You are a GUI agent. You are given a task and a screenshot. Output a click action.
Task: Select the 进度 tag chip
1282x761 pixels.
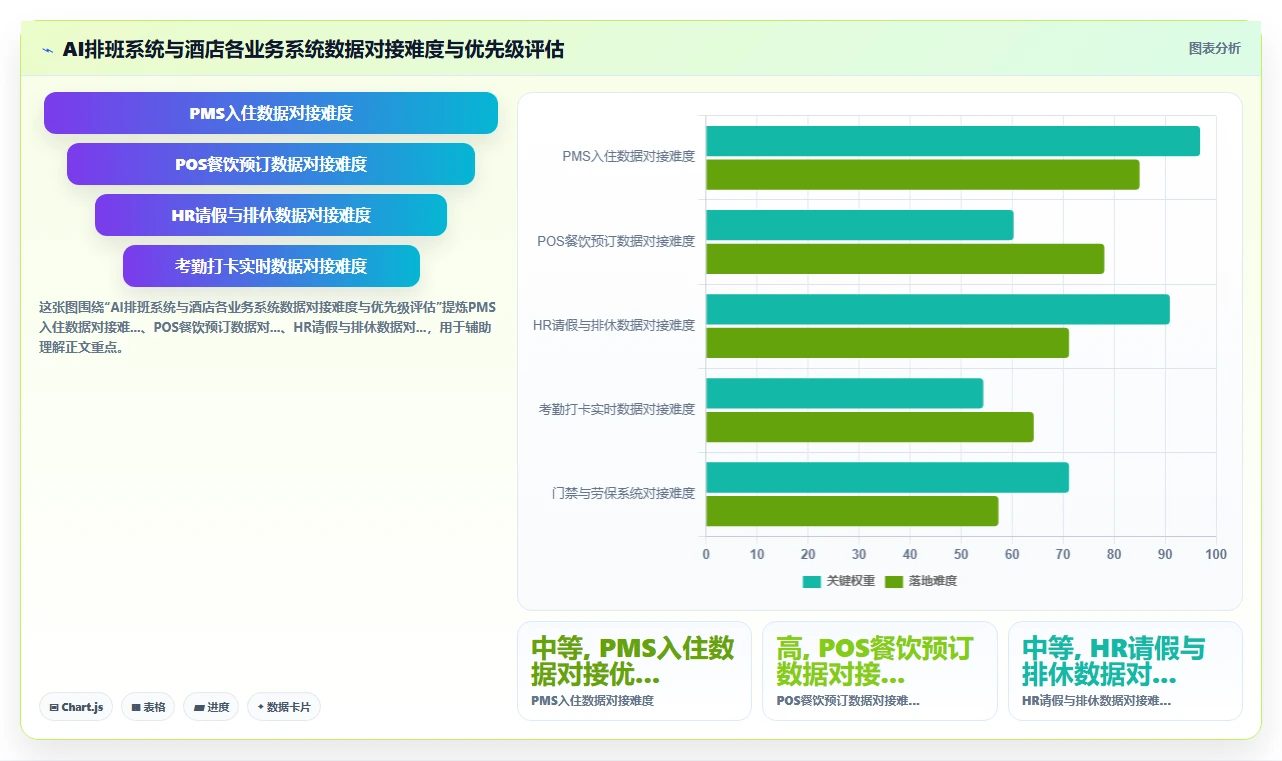click(211, 707)
